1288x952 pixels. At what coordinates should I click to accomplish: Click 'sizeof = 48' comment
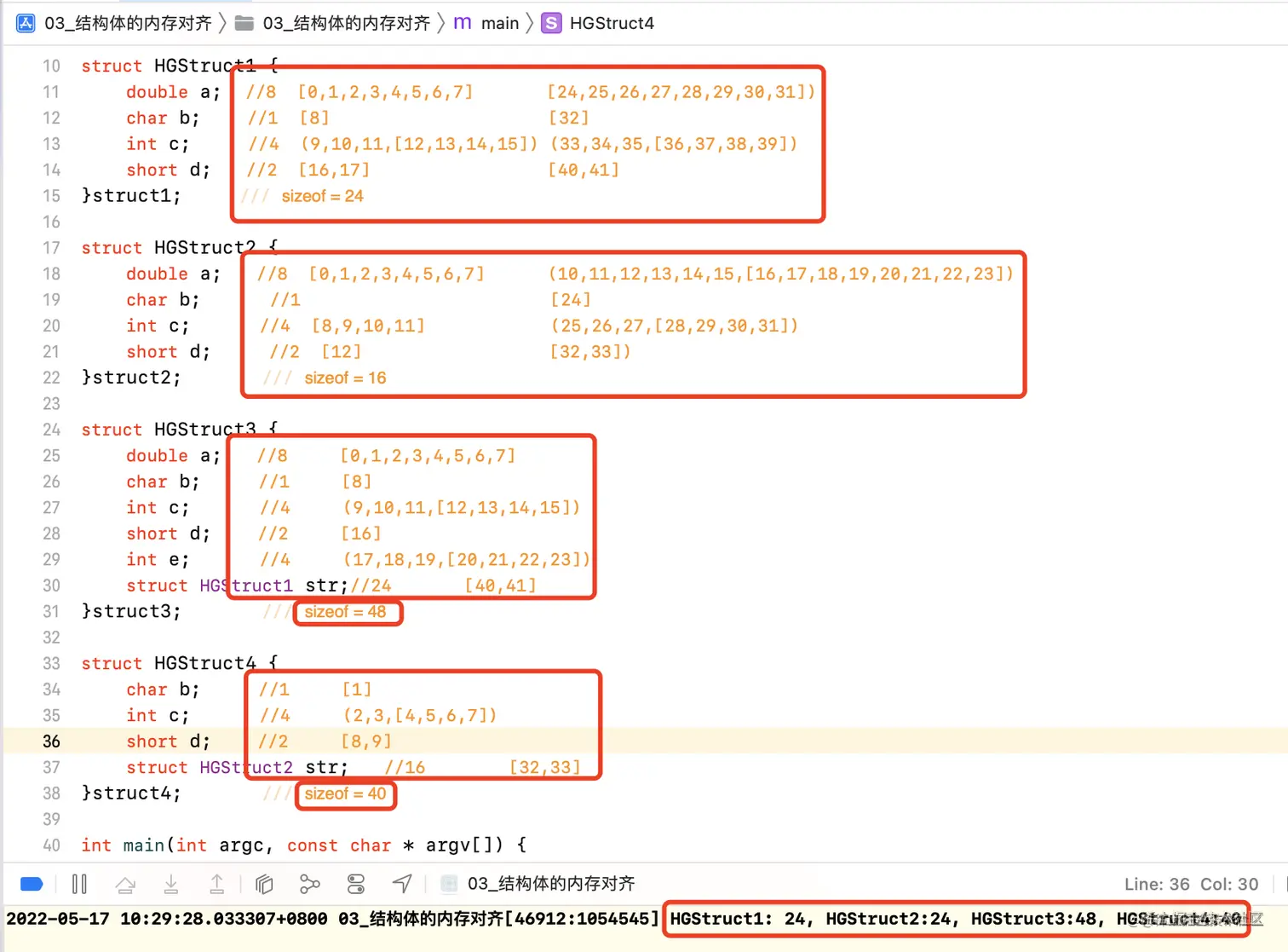345,612
